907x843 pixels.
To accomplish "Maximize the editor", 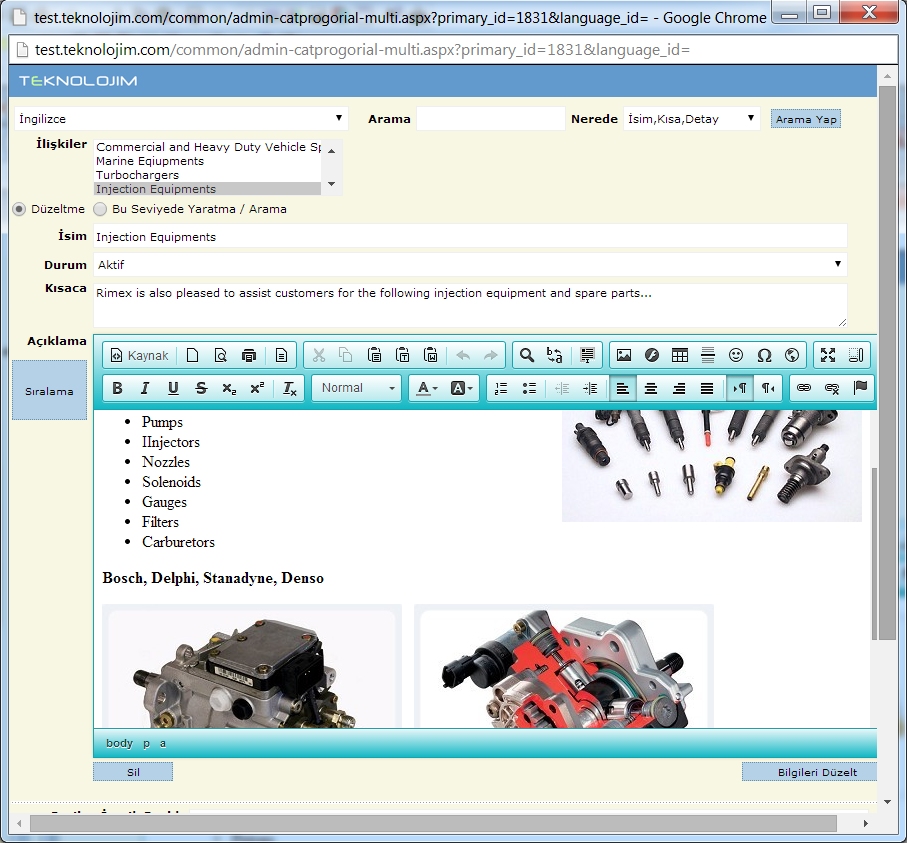I will [x=828, y=355].
